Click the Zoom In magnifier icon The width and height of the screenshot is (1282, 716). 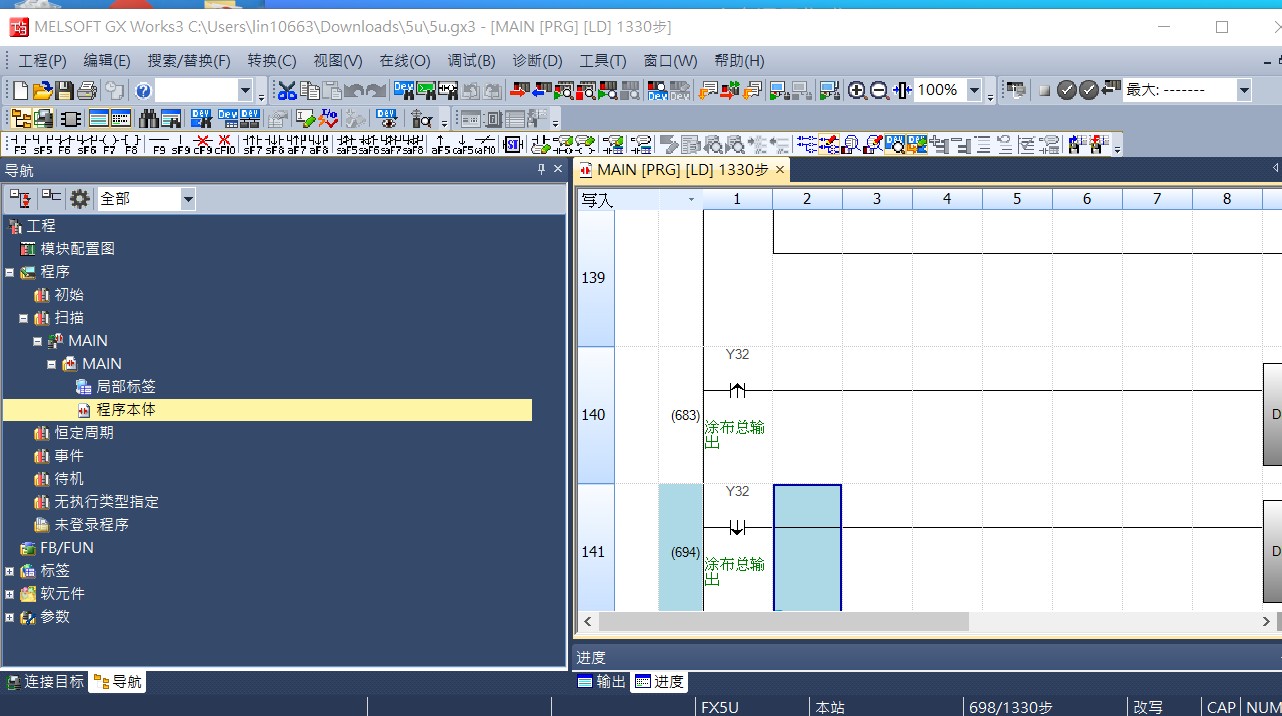[857, 91]
